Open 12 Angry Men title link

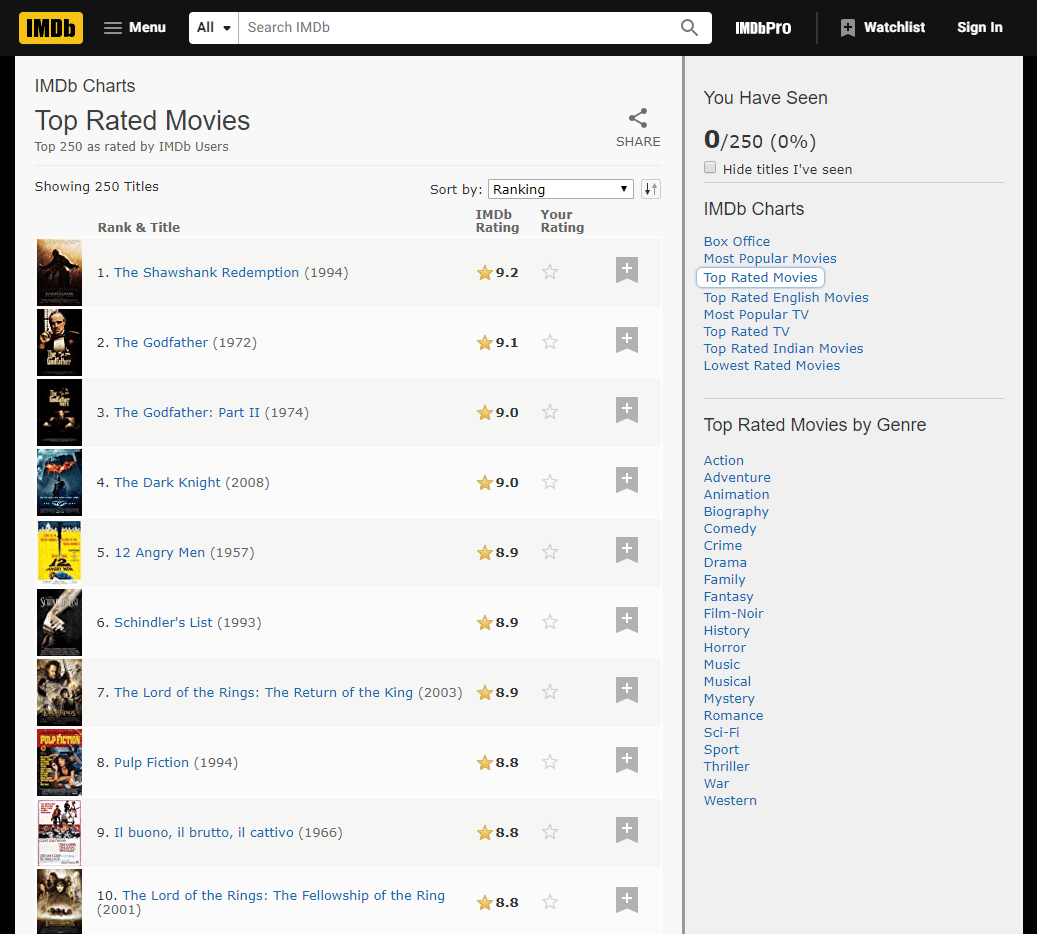pos(159,553)
